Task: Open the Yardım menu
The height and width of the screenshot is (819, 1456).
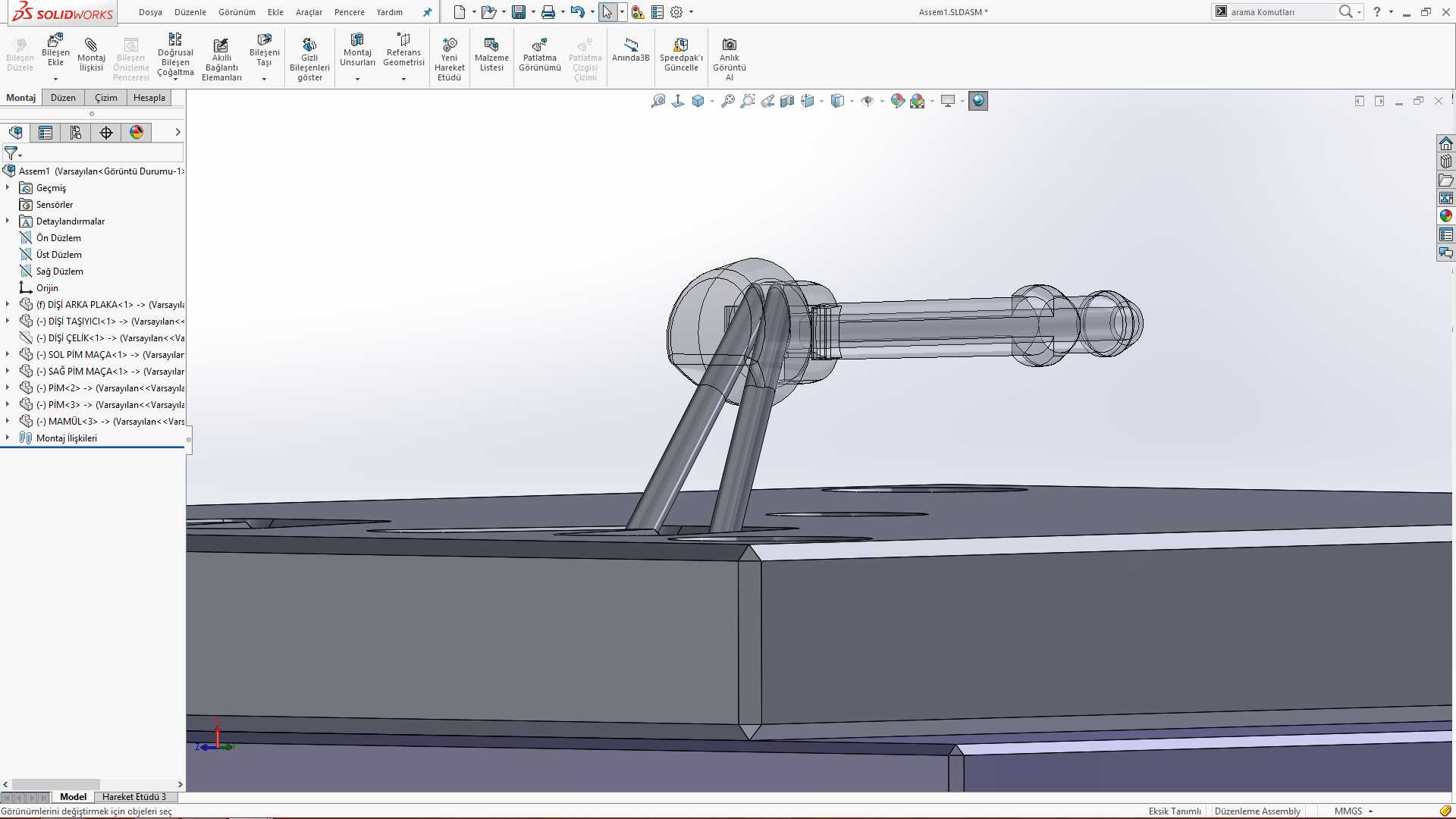Action: pos(390,12)
